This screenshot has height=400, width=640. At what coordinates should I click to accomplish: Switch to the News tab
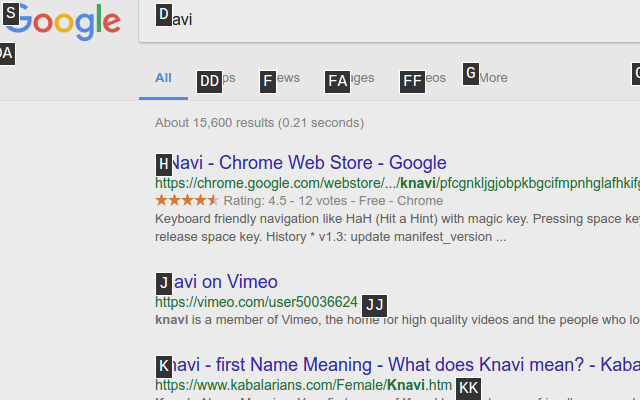coord(280,78)
